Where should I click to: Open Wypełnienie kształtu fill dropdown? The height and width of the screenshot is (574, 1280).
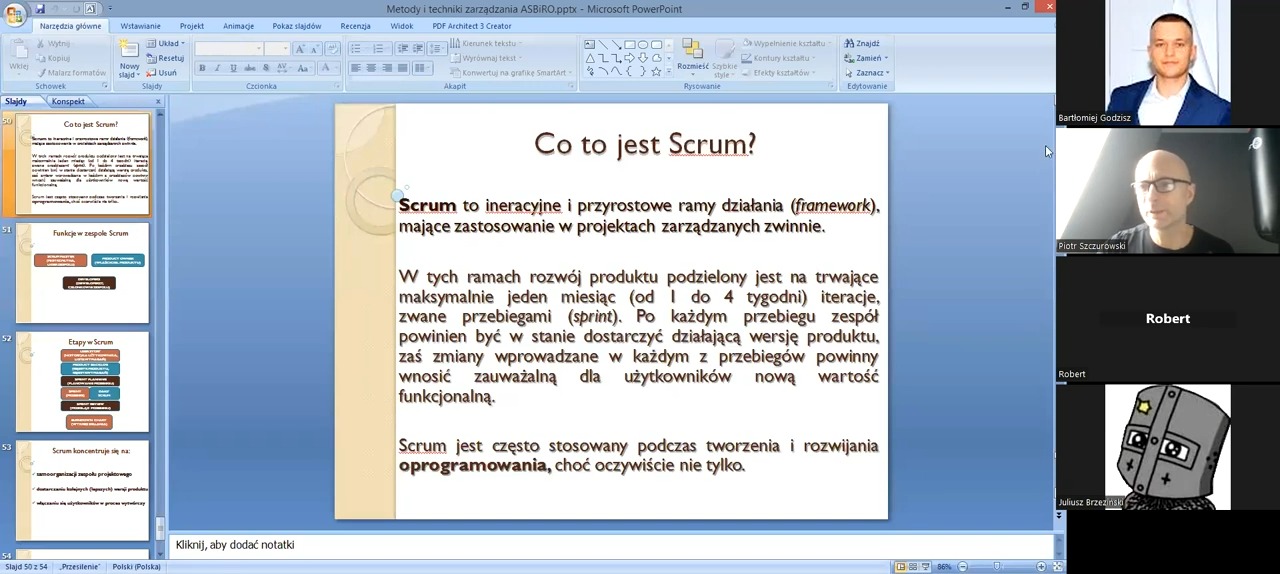786,43
